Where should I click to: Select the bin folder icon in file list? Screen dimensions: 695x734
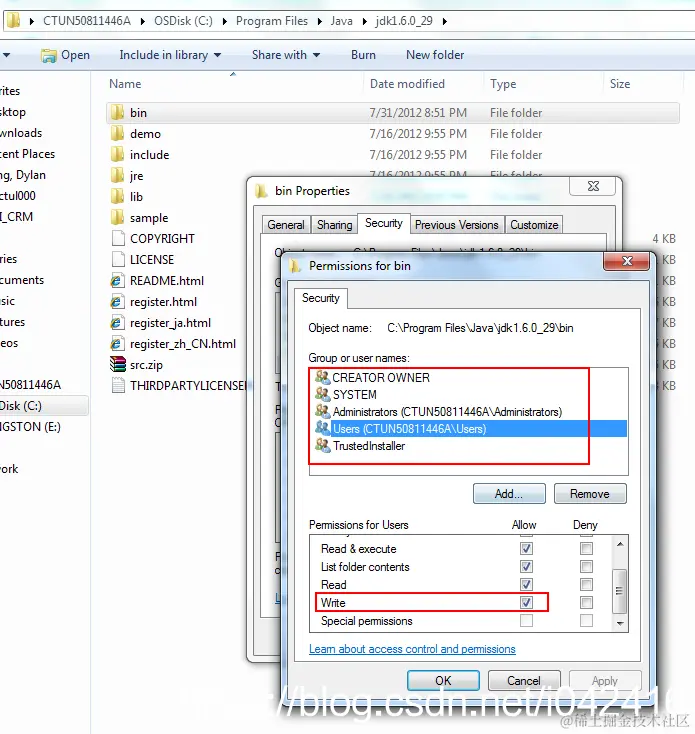click(117, 113)
